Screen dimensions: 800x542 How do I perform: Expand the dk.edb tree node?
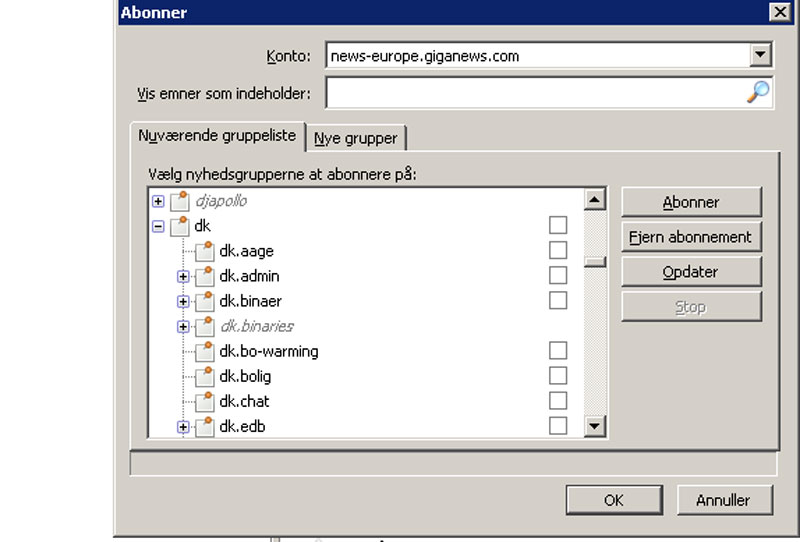[183, 427]
